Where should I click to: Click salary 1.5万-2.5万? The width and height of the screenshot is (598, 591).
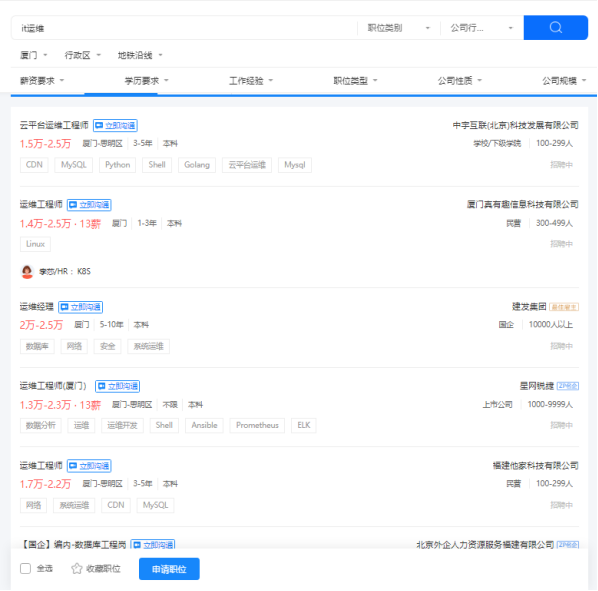coord(45,144)
